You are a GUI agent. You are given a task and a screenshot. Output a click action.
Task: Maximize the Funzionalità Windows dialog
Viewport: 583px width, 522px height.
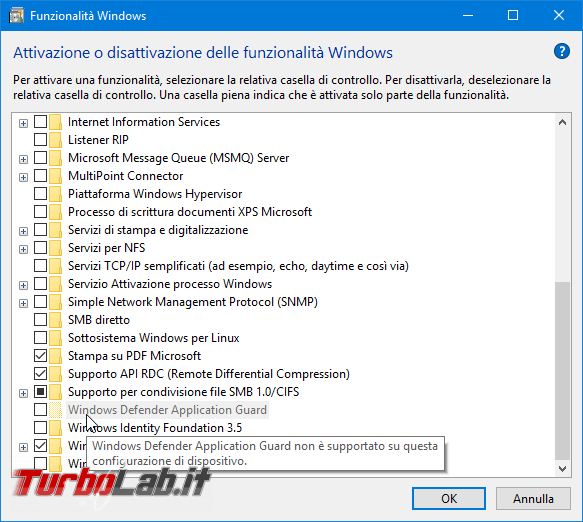pos(513,16)
